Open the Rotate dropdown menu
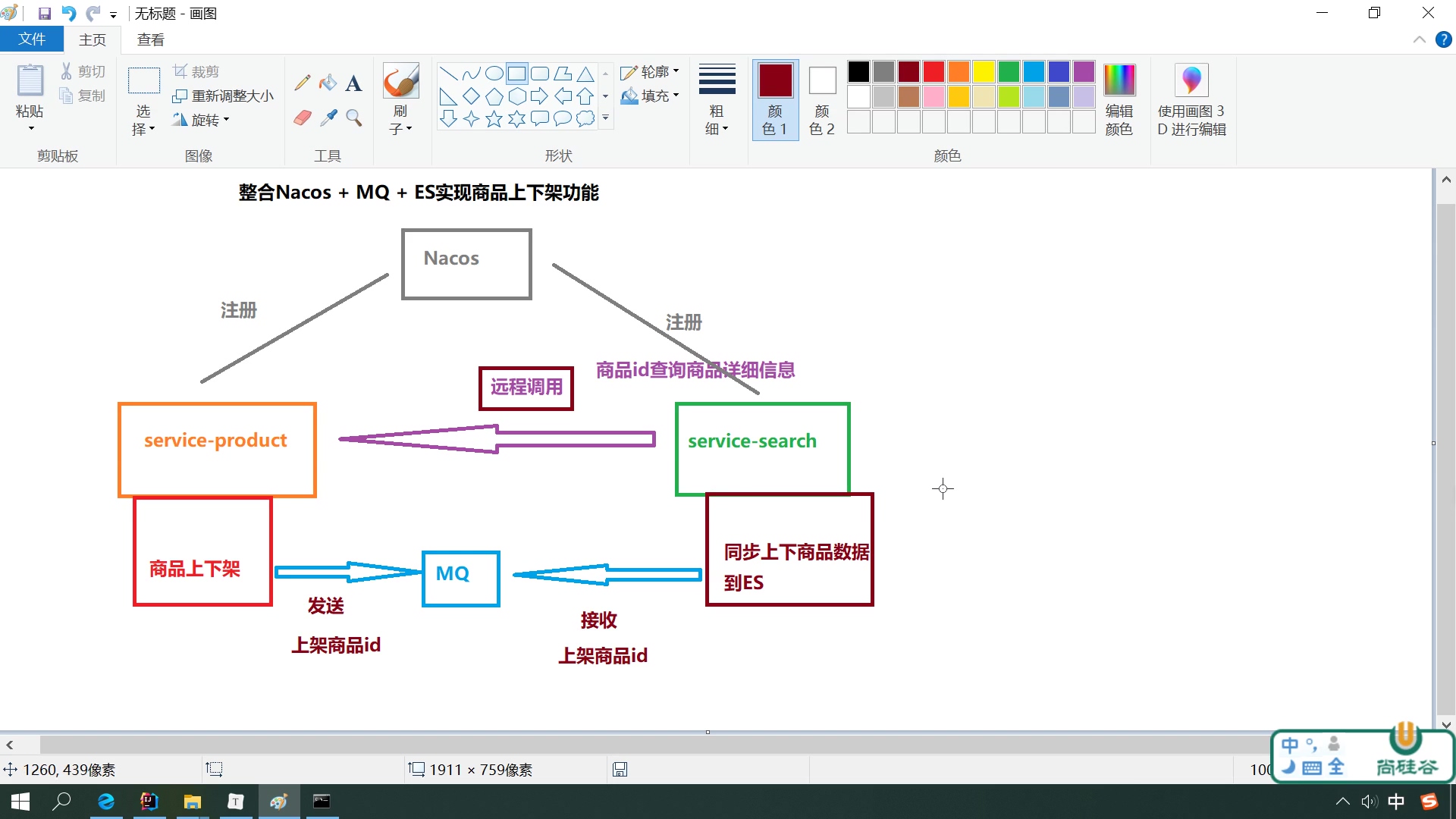 (x=202, y=120)
